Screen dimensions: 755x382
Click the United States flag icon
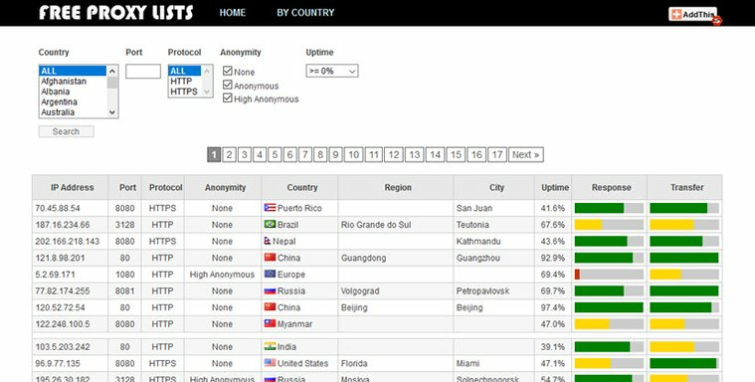point(270,362)
